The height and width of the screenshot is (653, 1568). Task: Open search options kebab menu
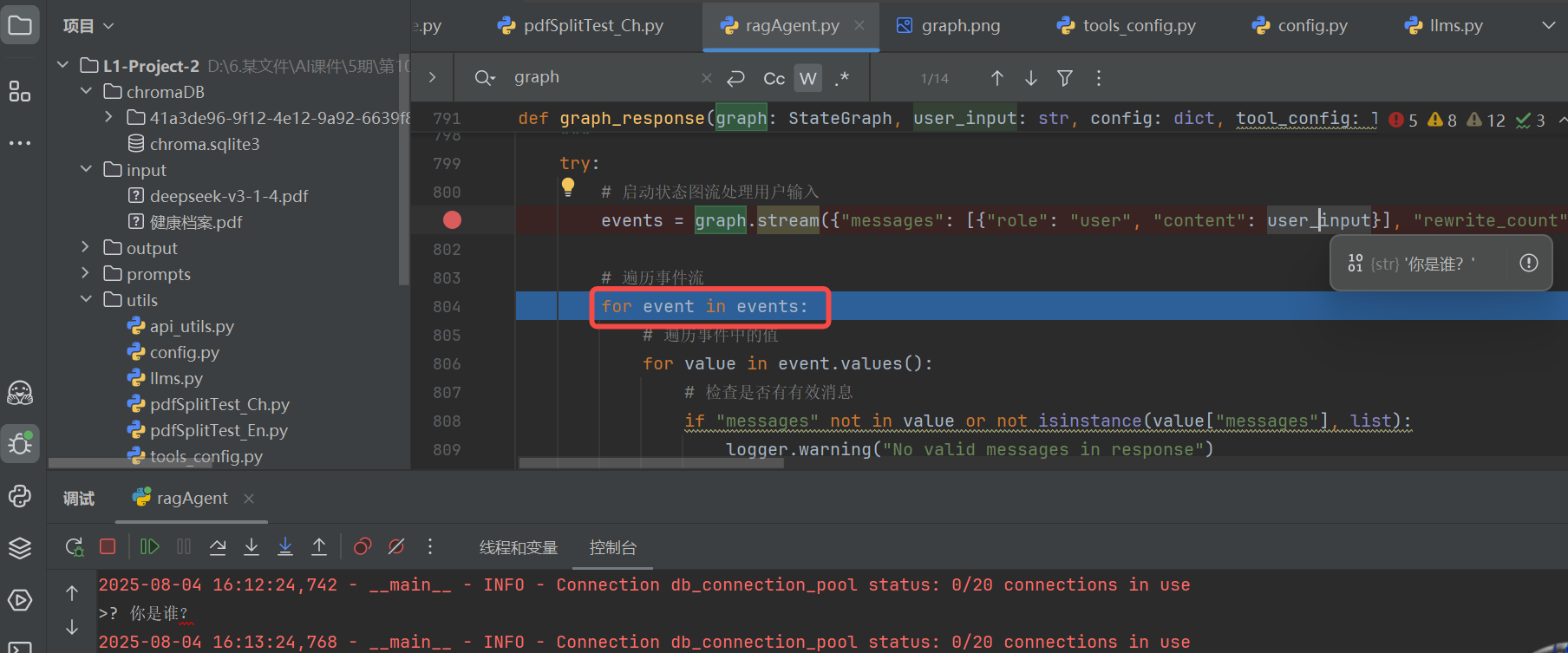pyautogui.click(x=1099, y=78)
